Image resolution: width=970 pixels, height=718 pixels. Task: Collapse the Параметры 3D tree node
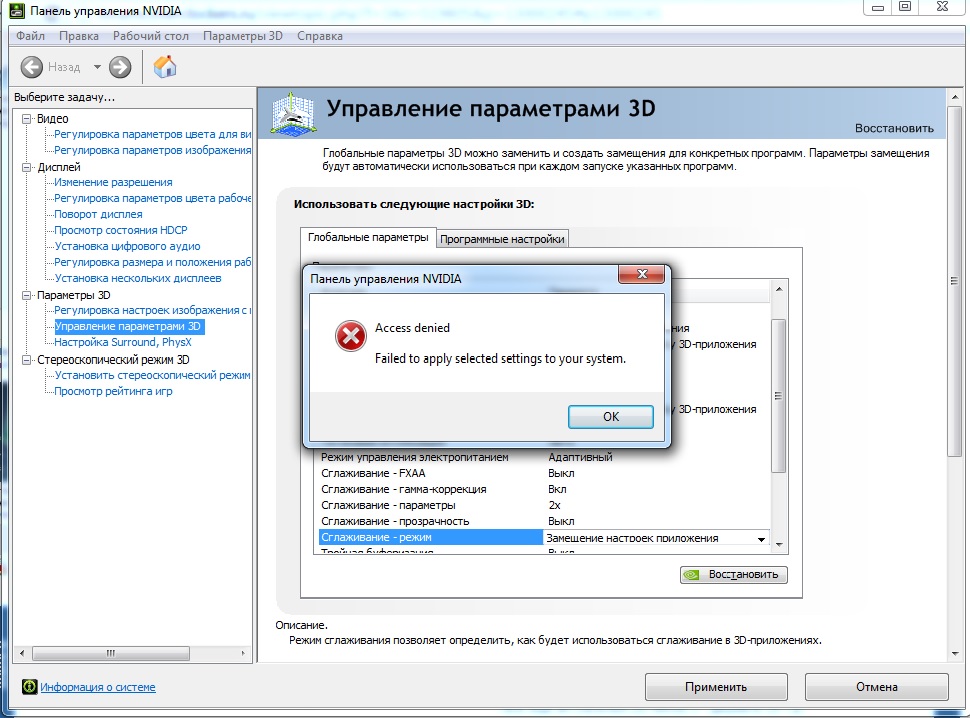coord(27,296)
